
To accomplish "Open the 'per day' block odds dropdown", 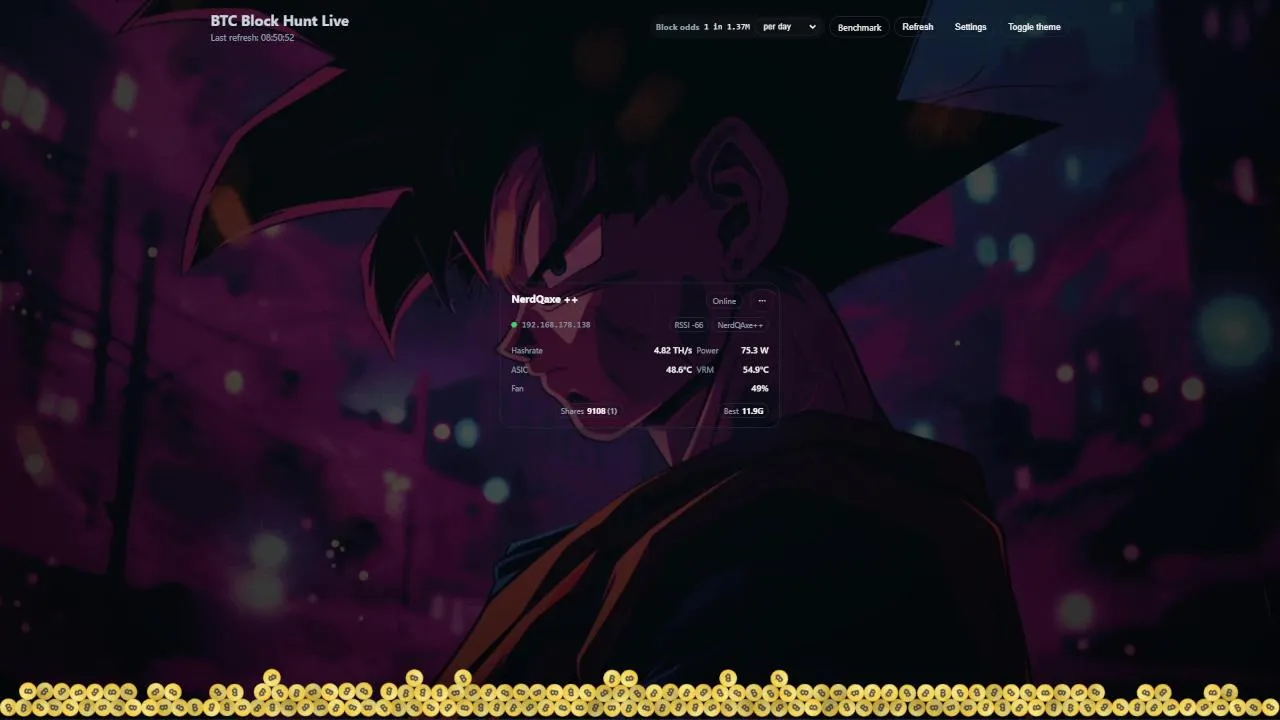I will (x=789, y=27).
